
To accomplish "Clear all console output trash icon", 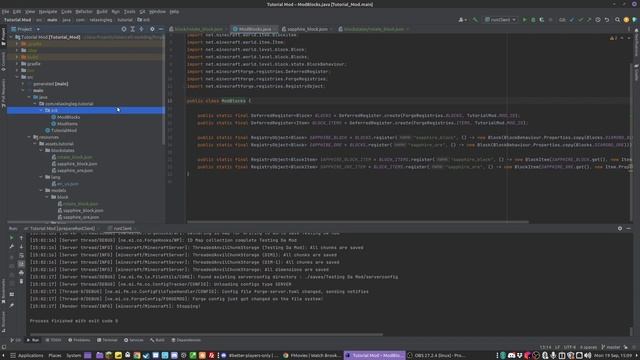I will pyautogui.click(x=21, y=281).
